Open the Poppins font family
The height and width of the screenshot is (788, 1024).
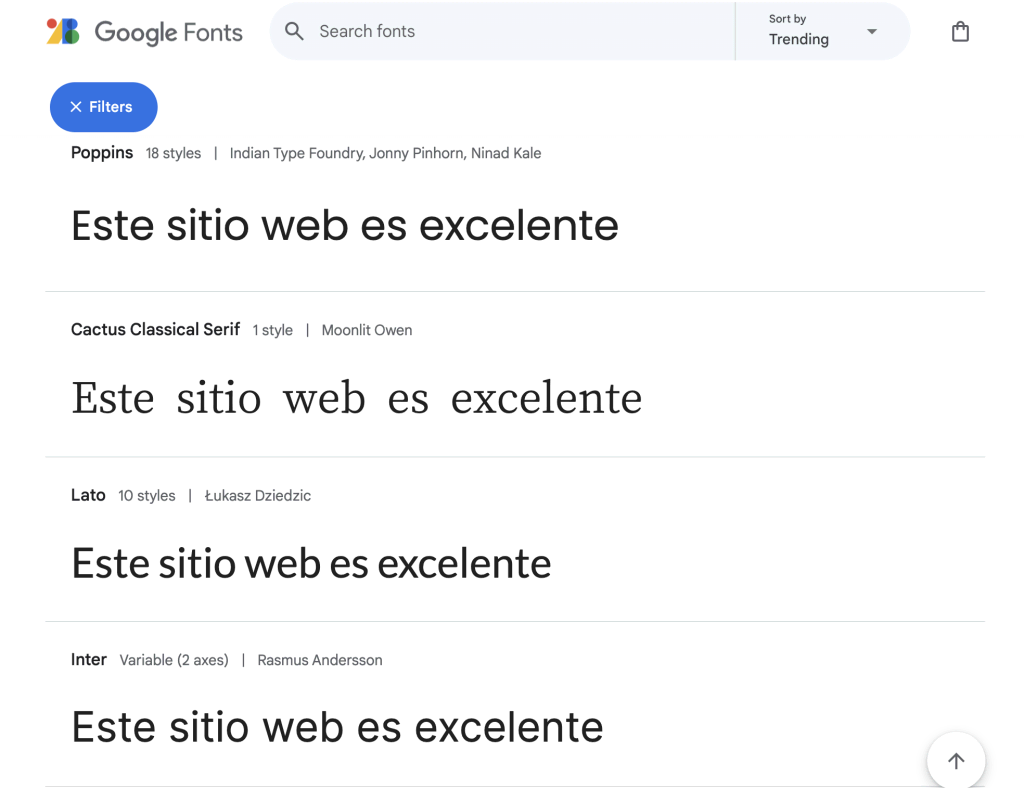click(102, 153)
